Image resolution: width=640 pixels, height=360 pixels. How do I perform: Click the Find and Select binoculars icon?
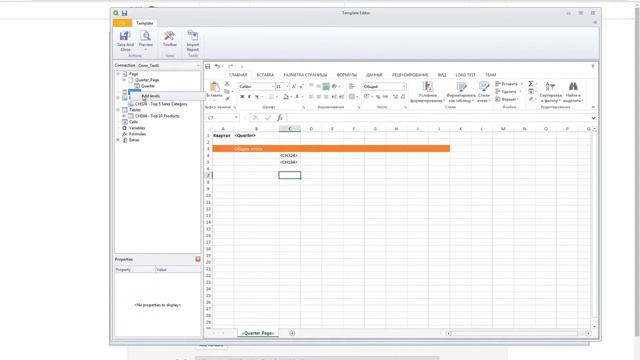coord(573,86)
